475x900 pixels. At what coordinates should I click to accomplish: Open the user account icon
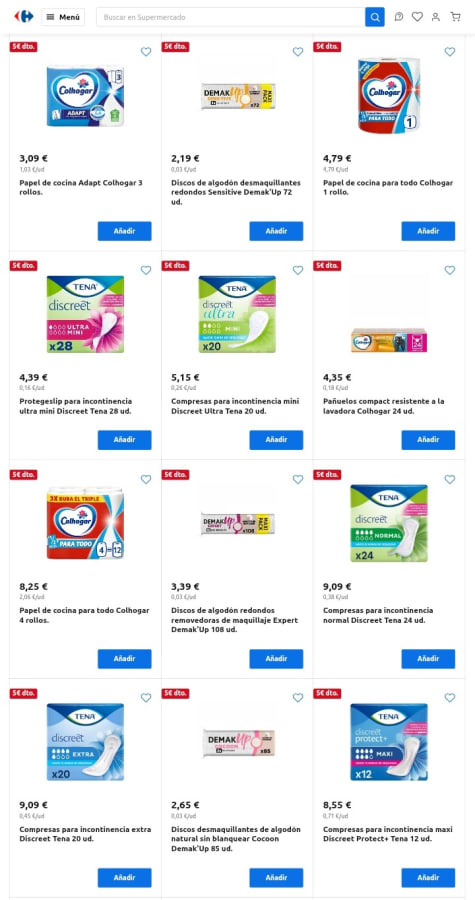[x=436, y=17]
